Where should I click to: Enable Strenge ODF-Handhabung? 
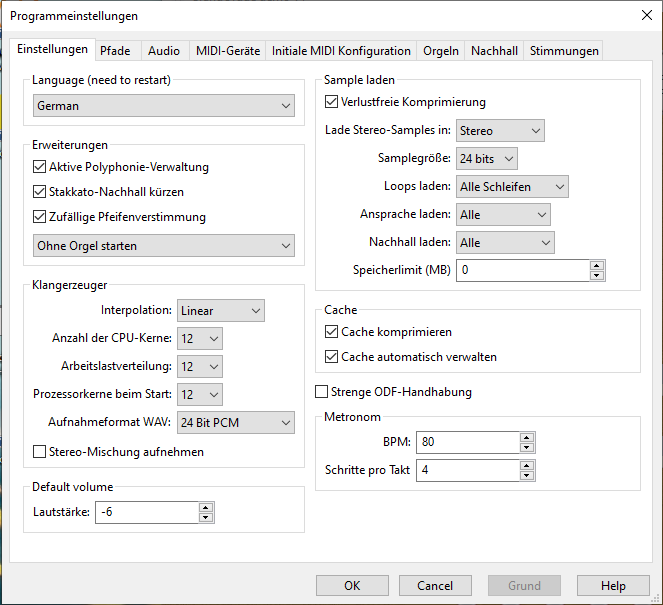(x=323, y=392)
